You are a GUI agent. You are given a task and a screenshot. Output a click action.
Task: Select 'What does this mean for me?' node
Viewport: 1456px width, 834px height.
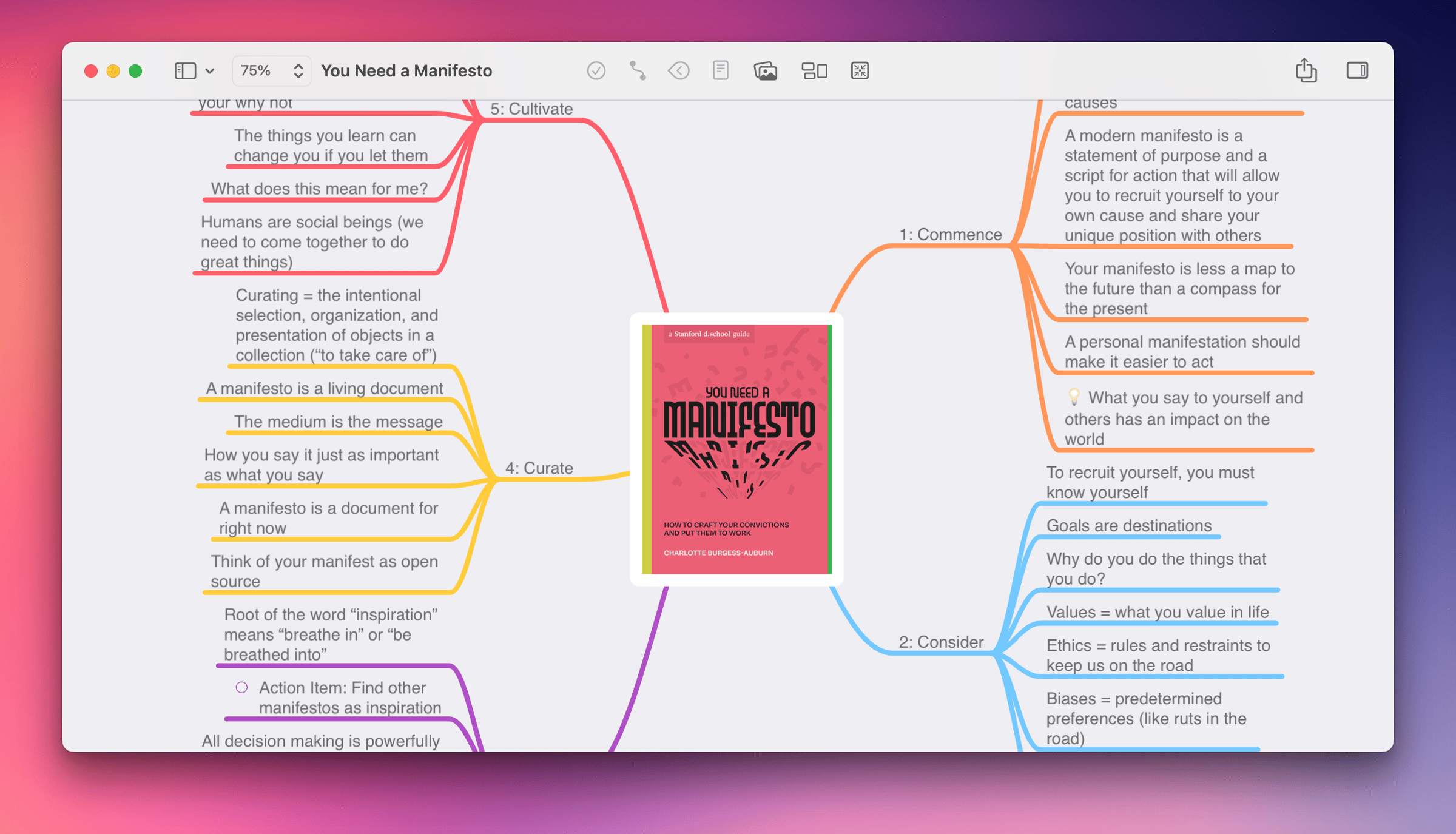(x=319, y=189)
